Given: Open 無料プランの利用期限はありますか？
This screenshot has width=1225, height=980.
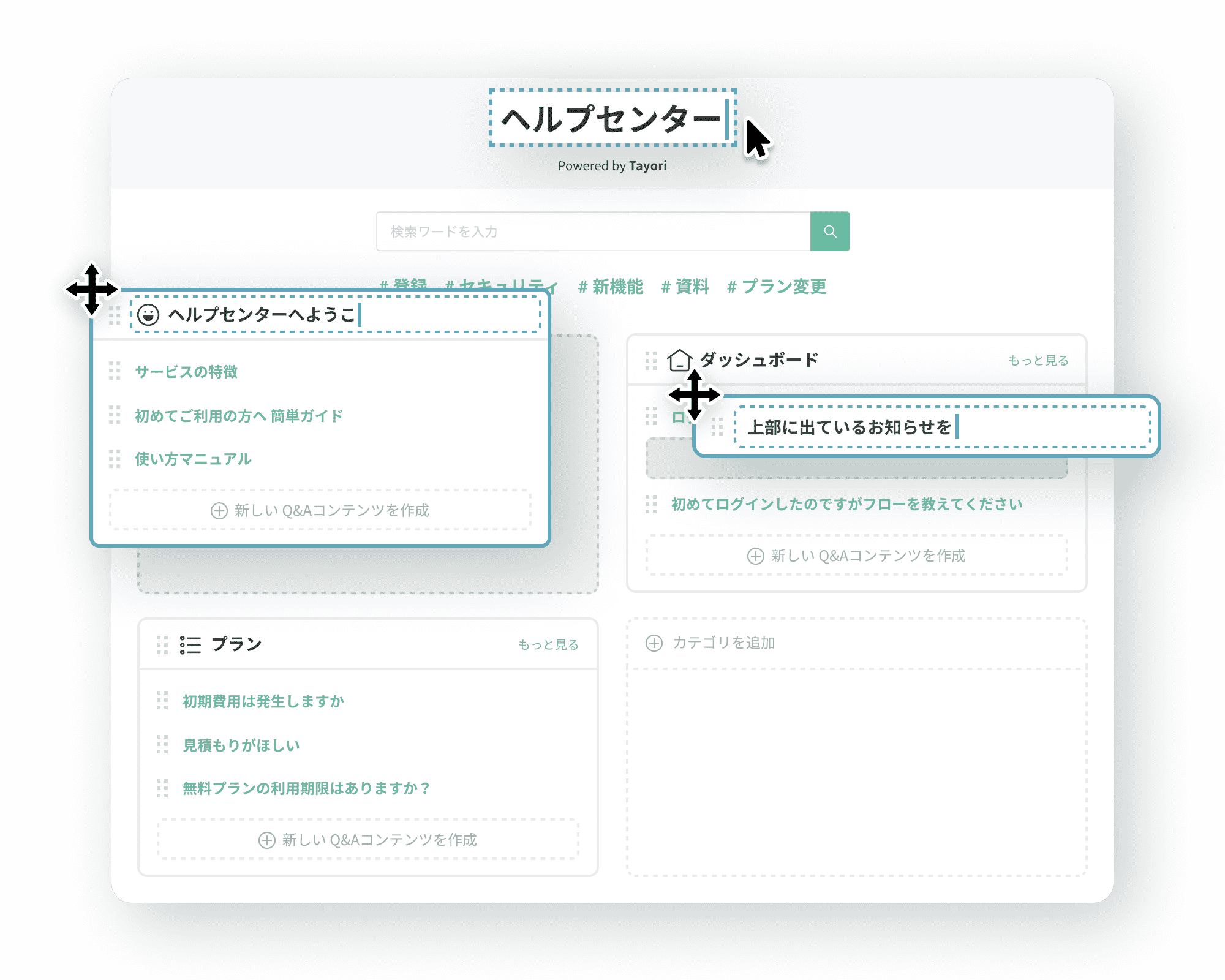Looking at the screenshot, I should 305,789.
